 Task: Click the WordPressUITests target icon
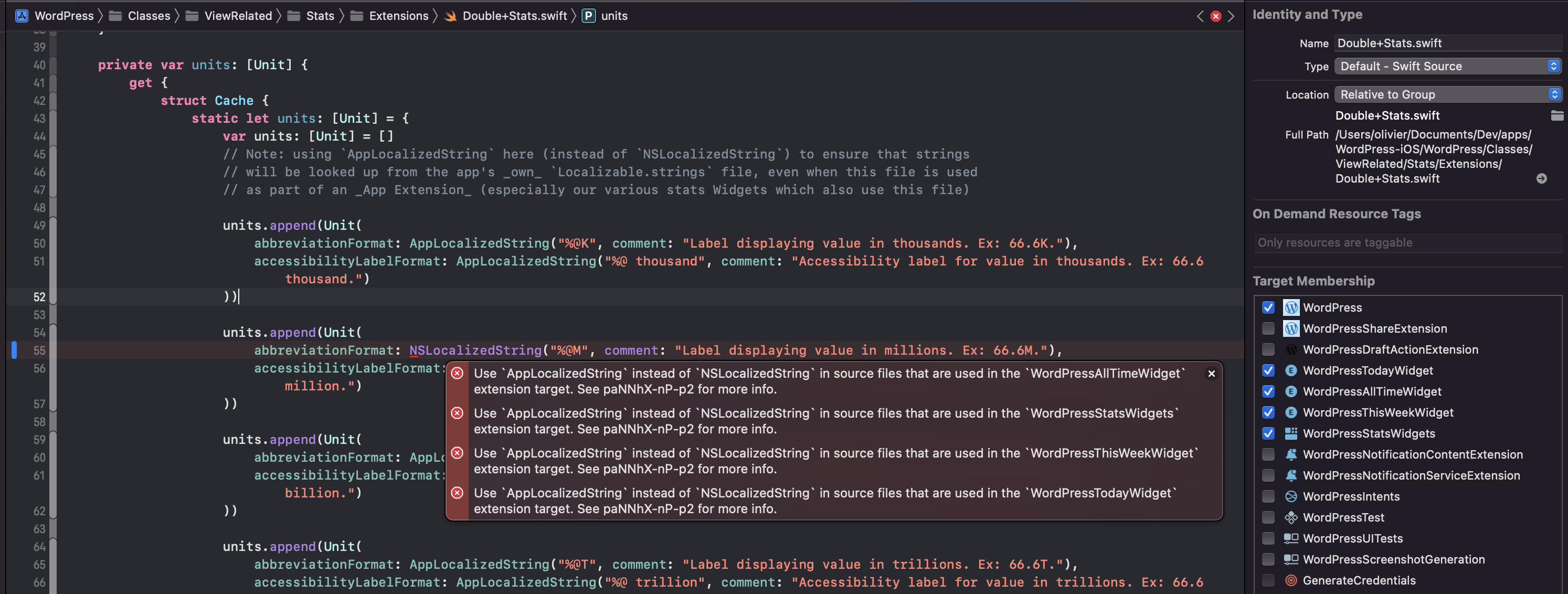[1290, 538]
